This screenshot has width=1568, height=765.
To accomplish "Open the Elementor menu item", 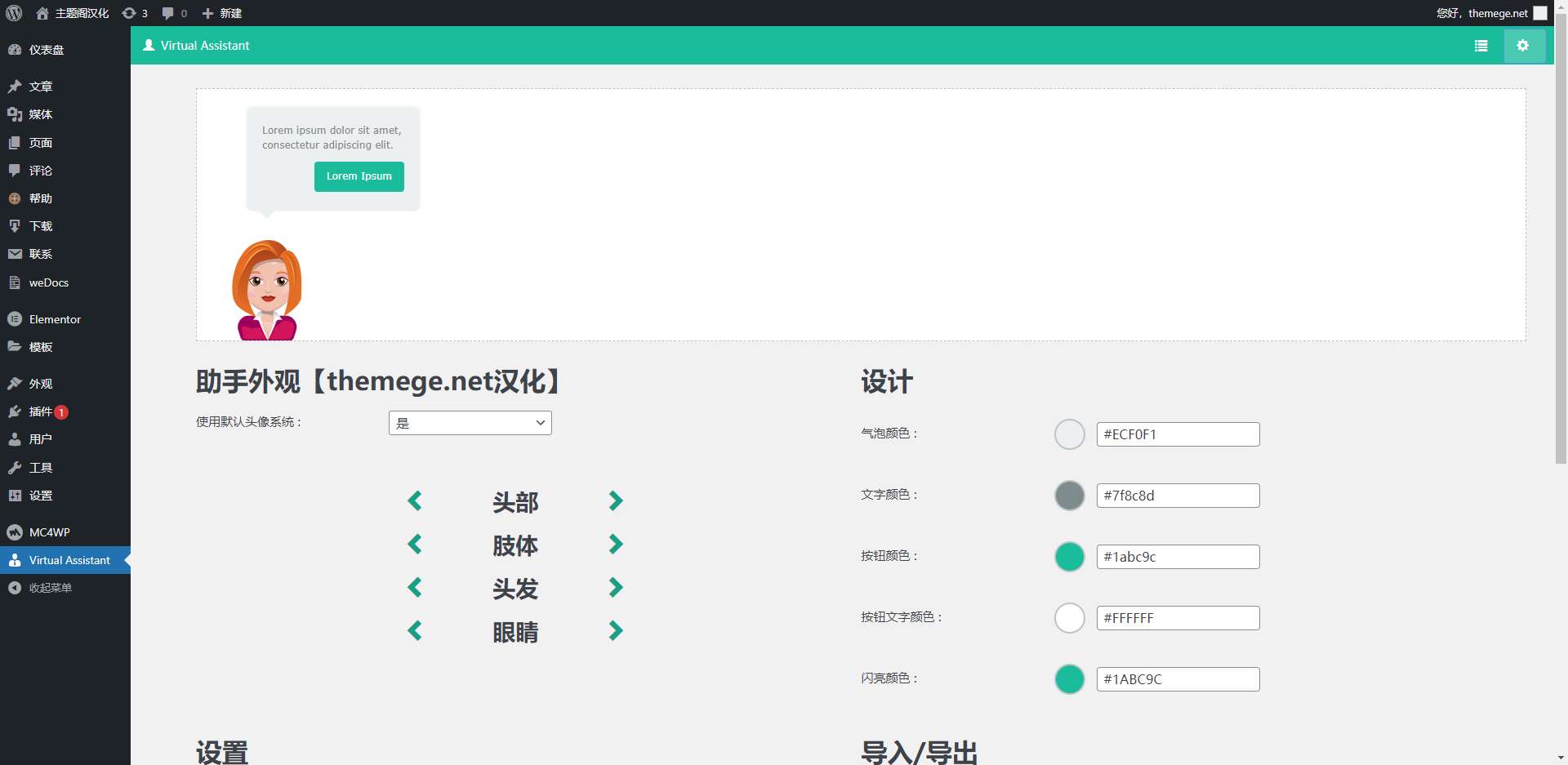I will [x=65, y=319].
